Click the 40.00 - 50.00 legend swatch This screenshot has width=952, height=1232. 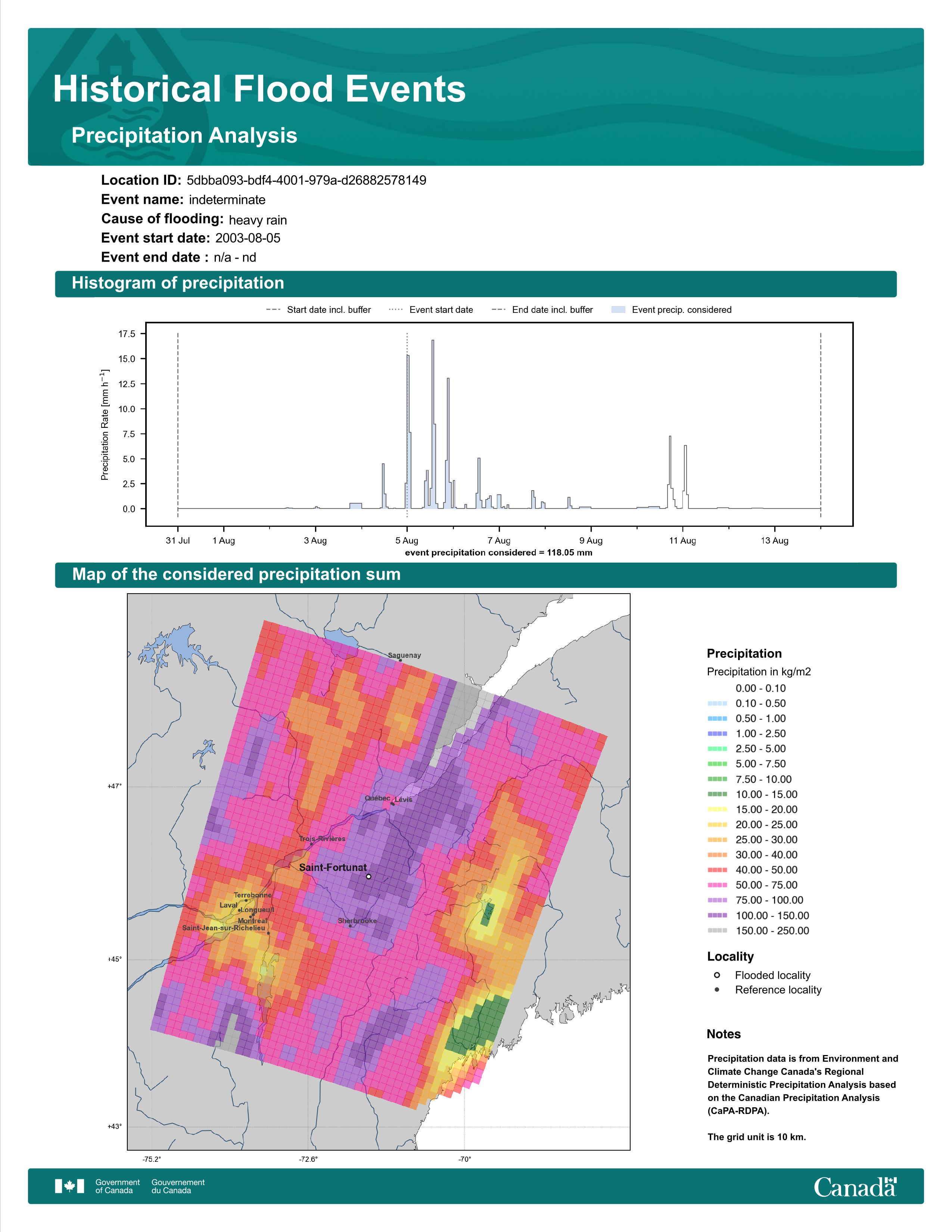[717, 870]
